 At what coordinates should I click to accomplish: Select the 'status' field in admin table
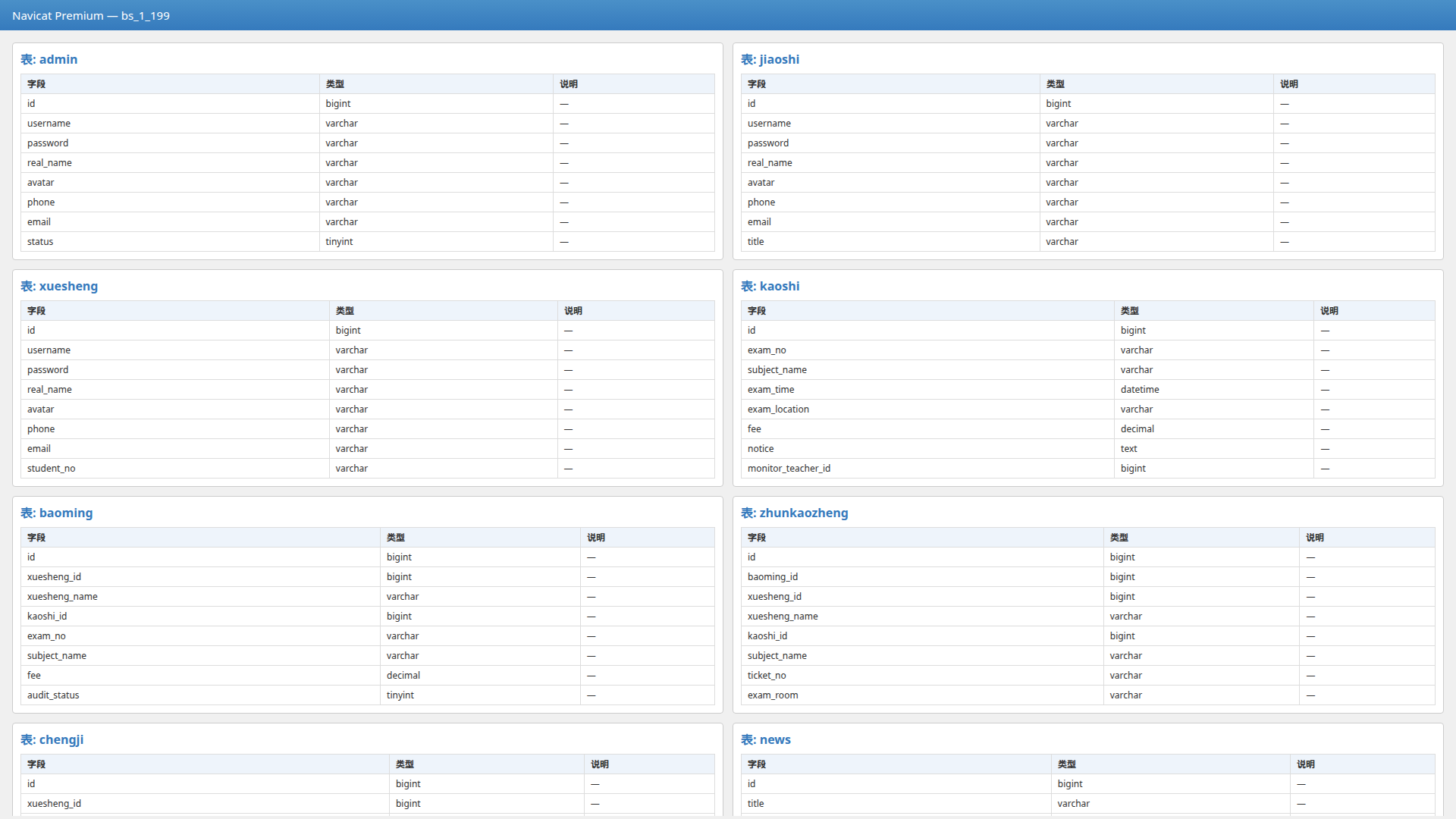click(x=40, y=242)
